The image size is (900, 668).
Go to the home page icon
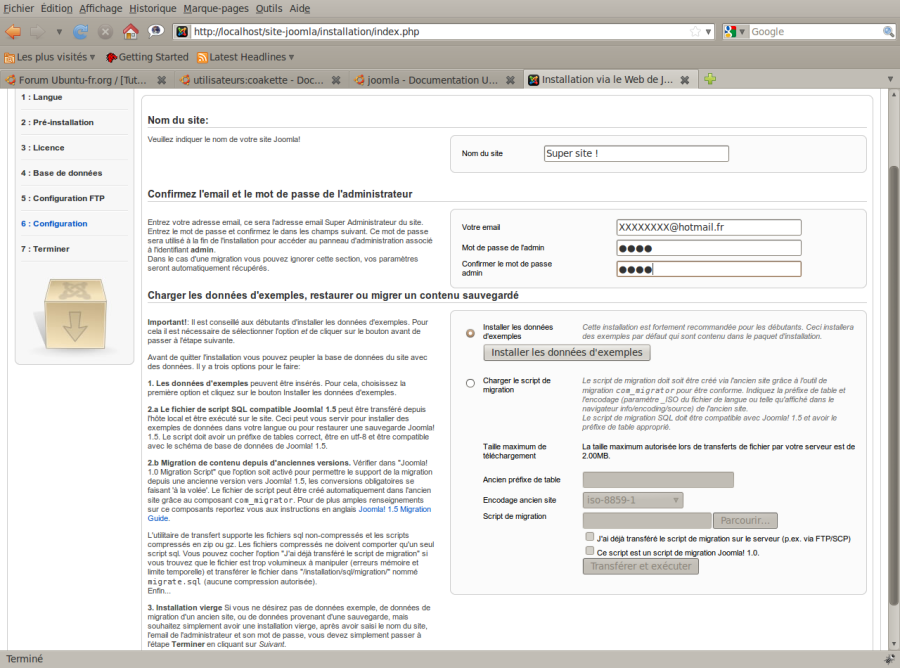(131, 32)
